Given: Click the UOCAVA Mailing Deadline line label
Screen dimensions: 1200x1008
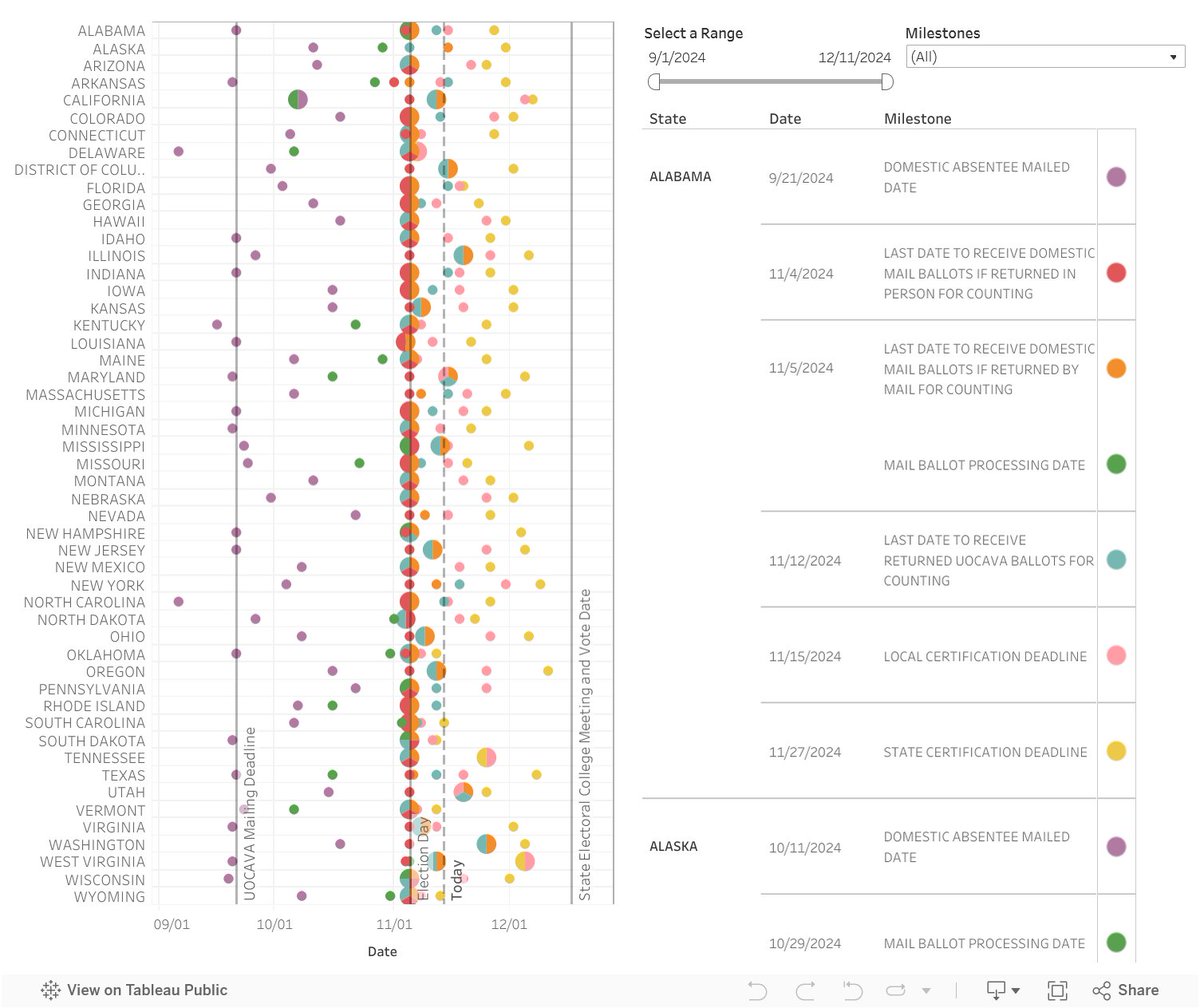Looking at the screenshot, I should click(250, 814).
